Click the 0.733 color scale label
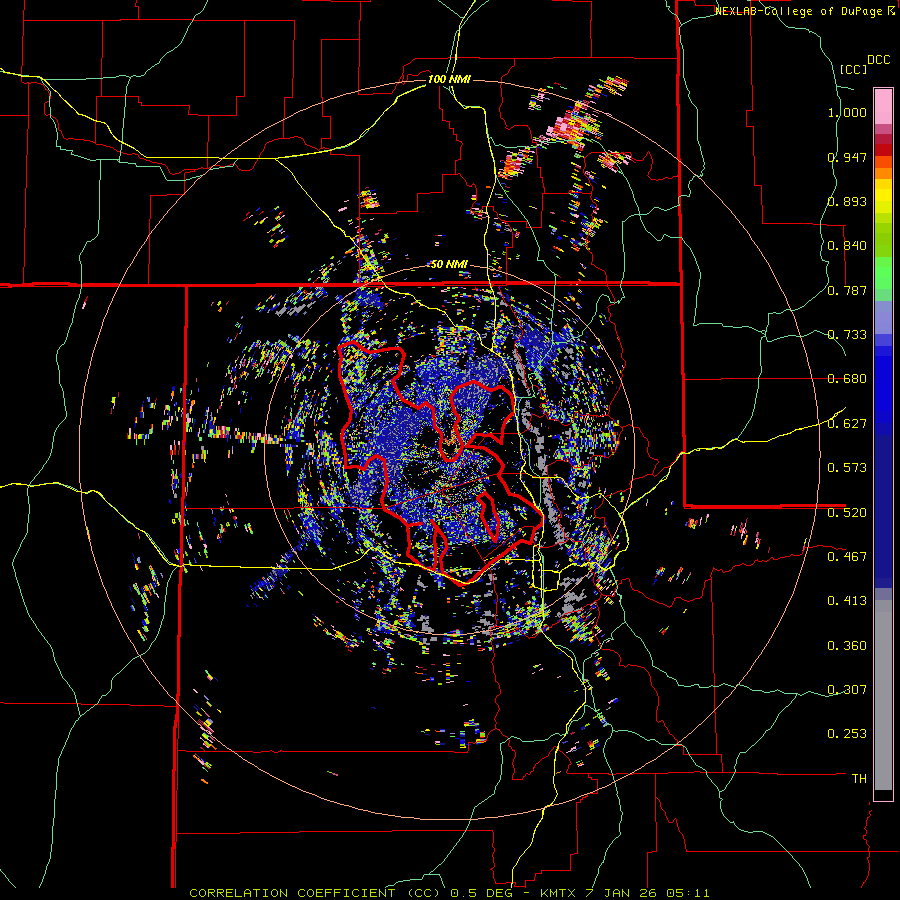Image resolution: width=900 pixels, height=900 pixels. (847, 335)
